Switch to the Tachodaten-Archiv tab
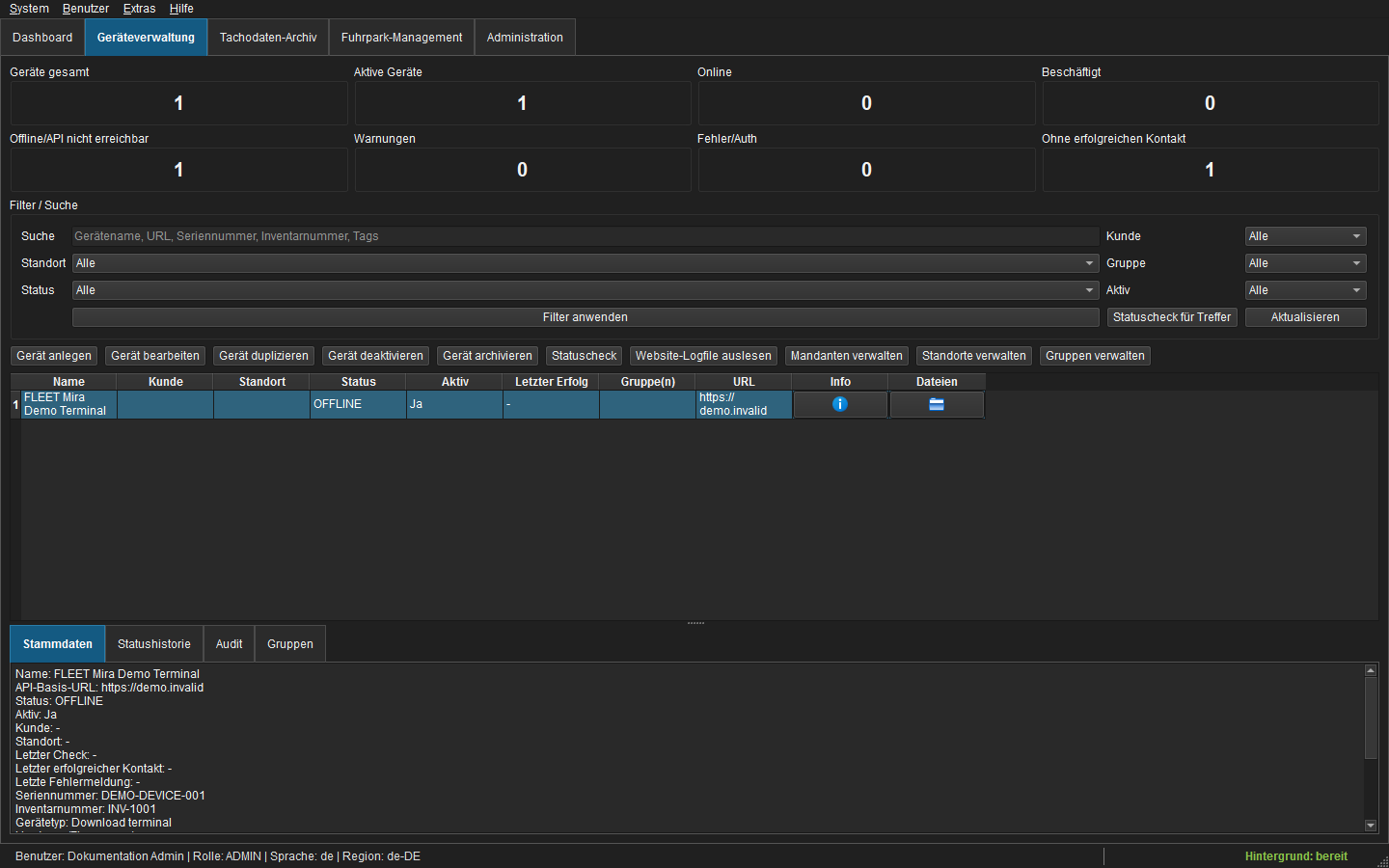This screenshot has width=1389, height=868. [268, 38]
